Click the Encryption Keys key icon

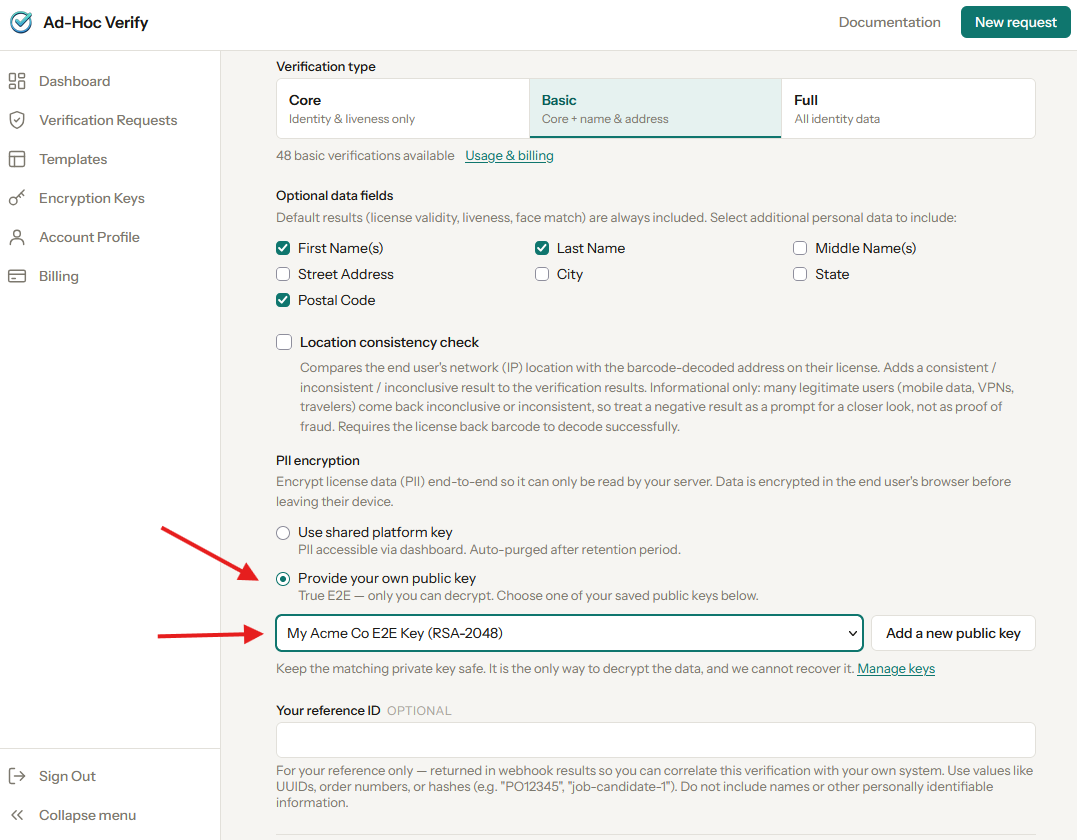17,198
